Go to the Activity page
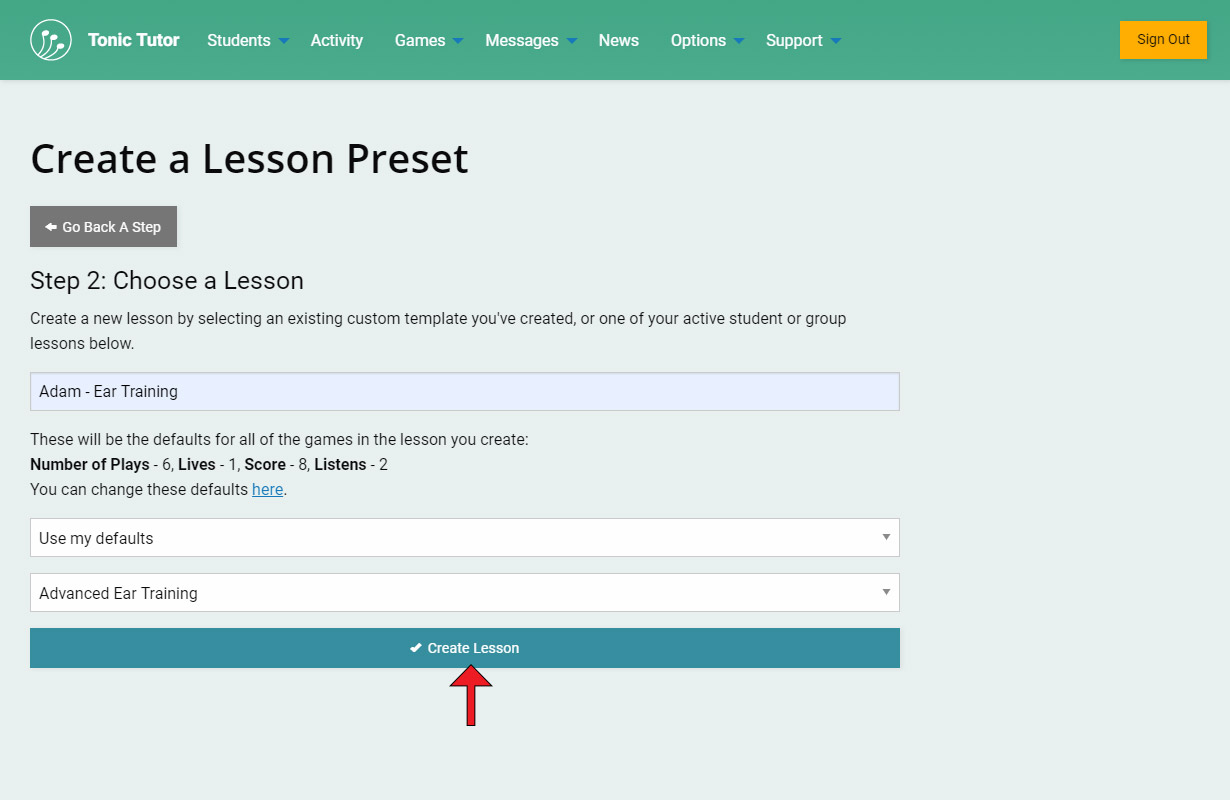Screen dimensions: 1230x800 [x=336, y=40]
